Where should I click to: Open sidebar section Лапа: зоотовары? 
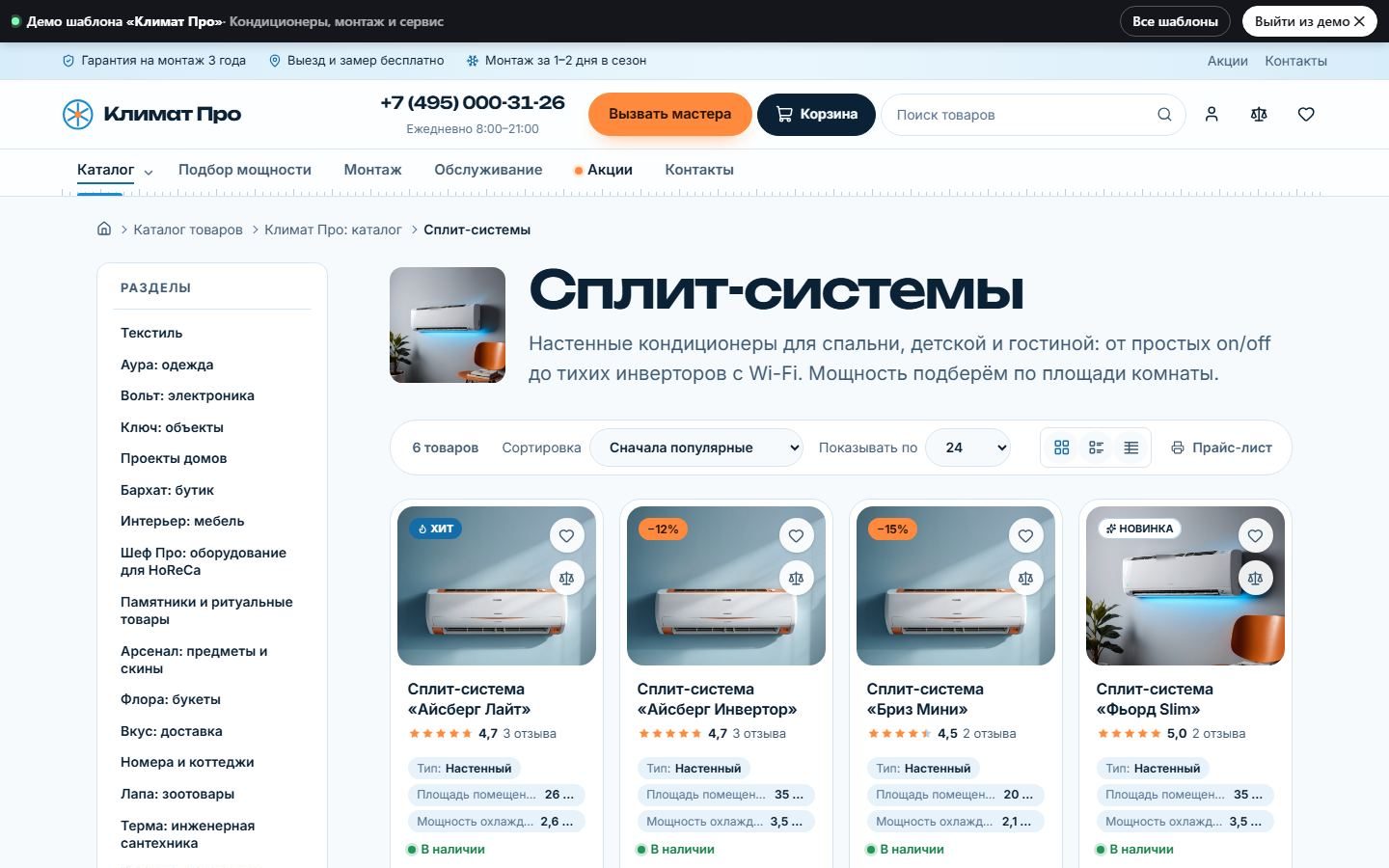[177, 794]
